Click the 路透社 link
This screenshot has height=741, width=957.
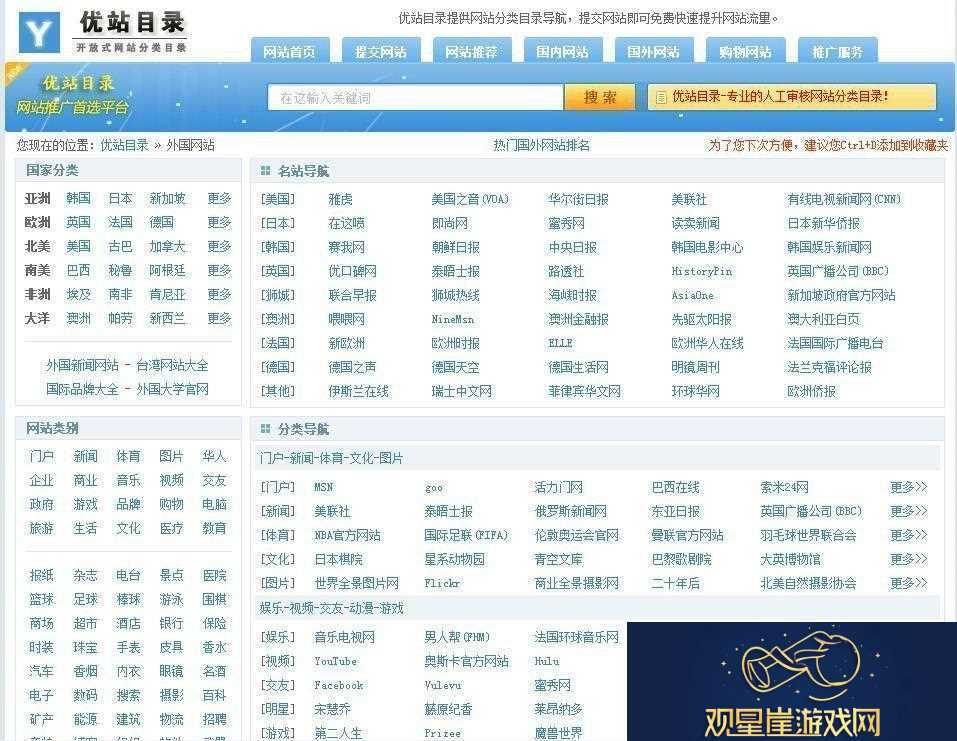point(566,272)
